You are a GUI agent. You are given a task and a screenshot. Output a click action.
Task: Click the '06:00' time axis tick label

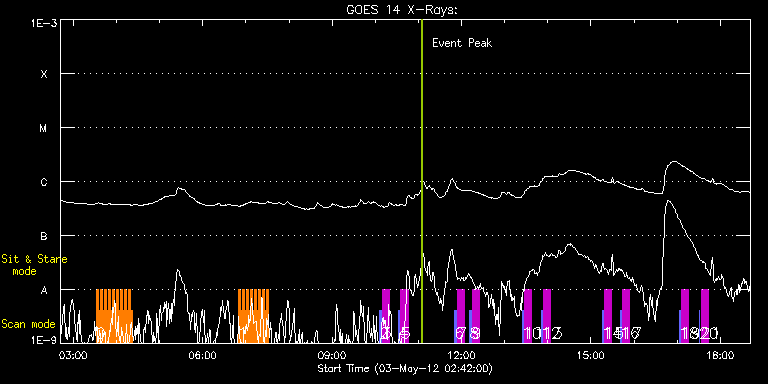[x=202, y=355]
